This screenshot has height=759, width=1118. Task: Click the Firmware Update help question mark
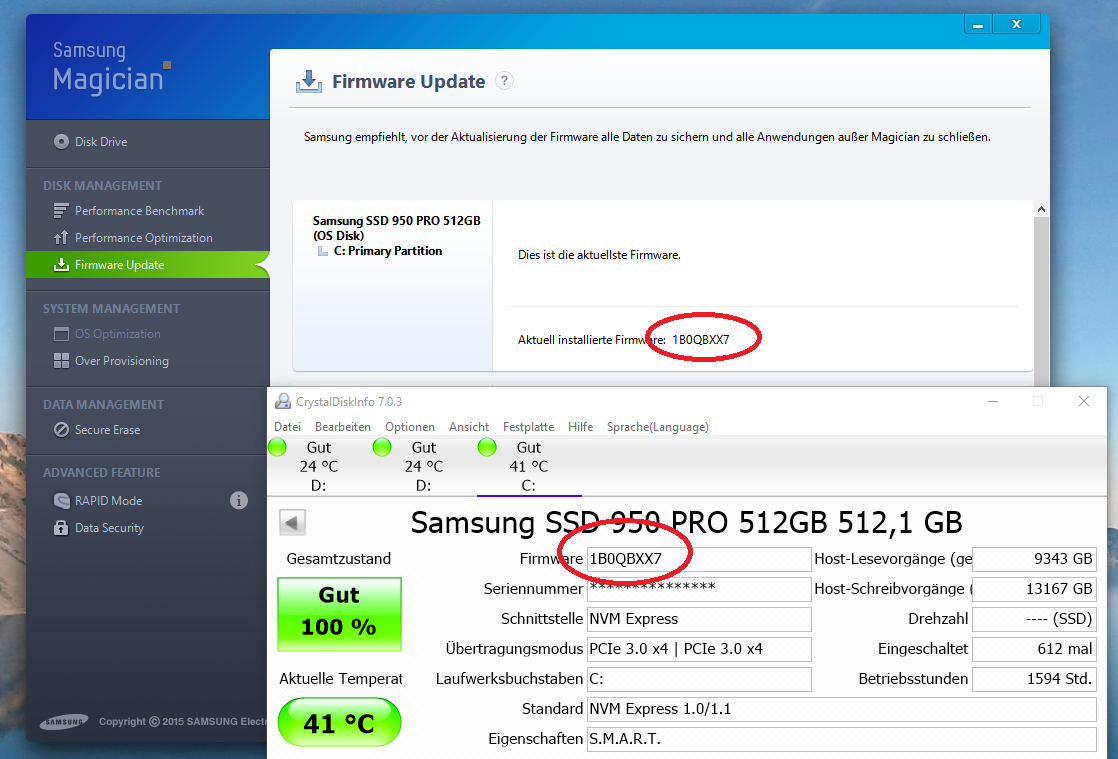click(x=504, y=81)
